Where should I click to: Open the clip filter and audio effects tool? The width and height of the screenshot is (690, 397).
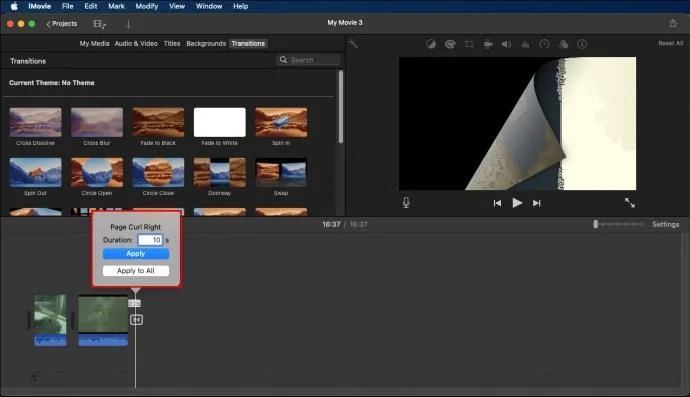point(563,44)
